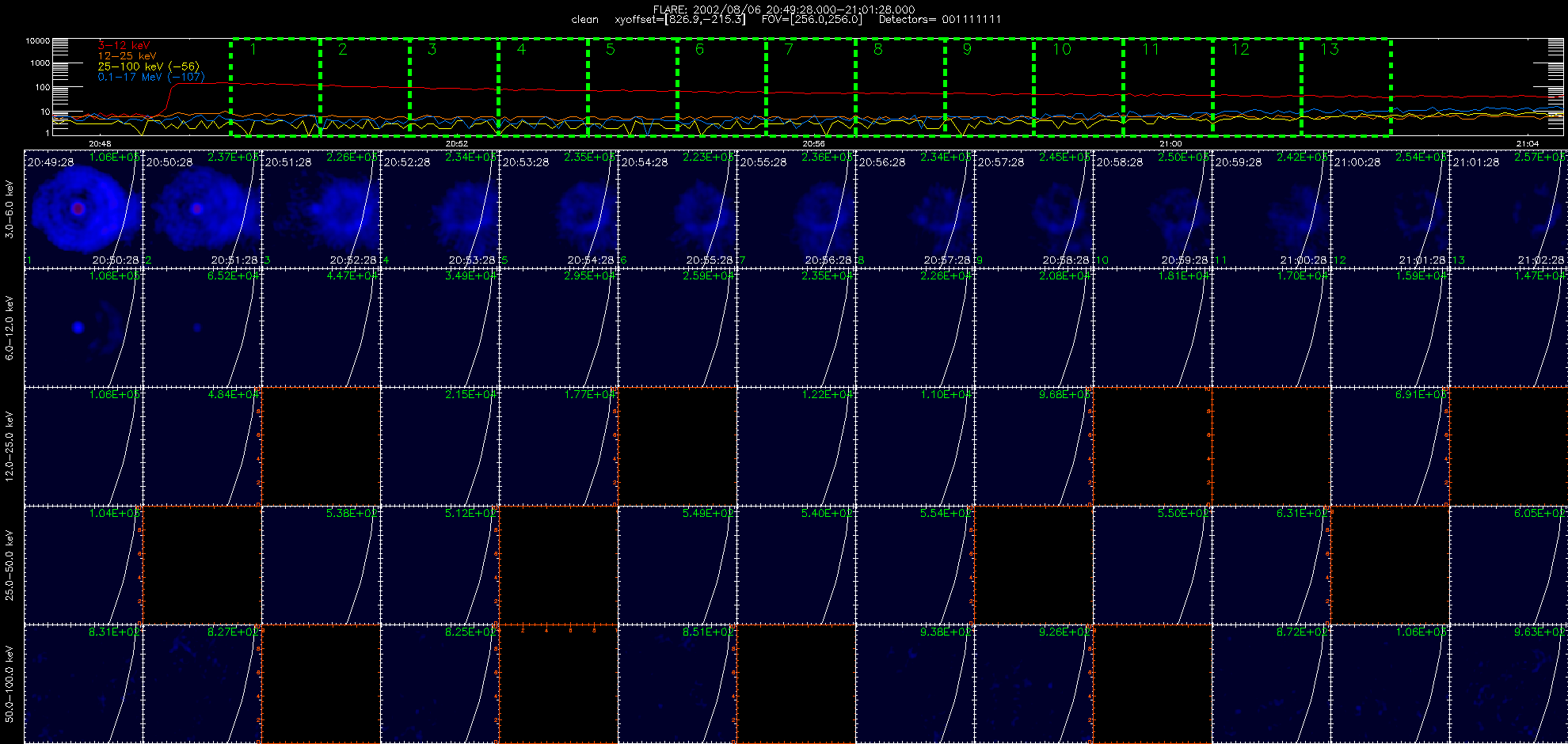Viewport: 1568px width, 744px height.
Task: Select time interval 13 in the light curve
Action: [x=1346, y=87]
